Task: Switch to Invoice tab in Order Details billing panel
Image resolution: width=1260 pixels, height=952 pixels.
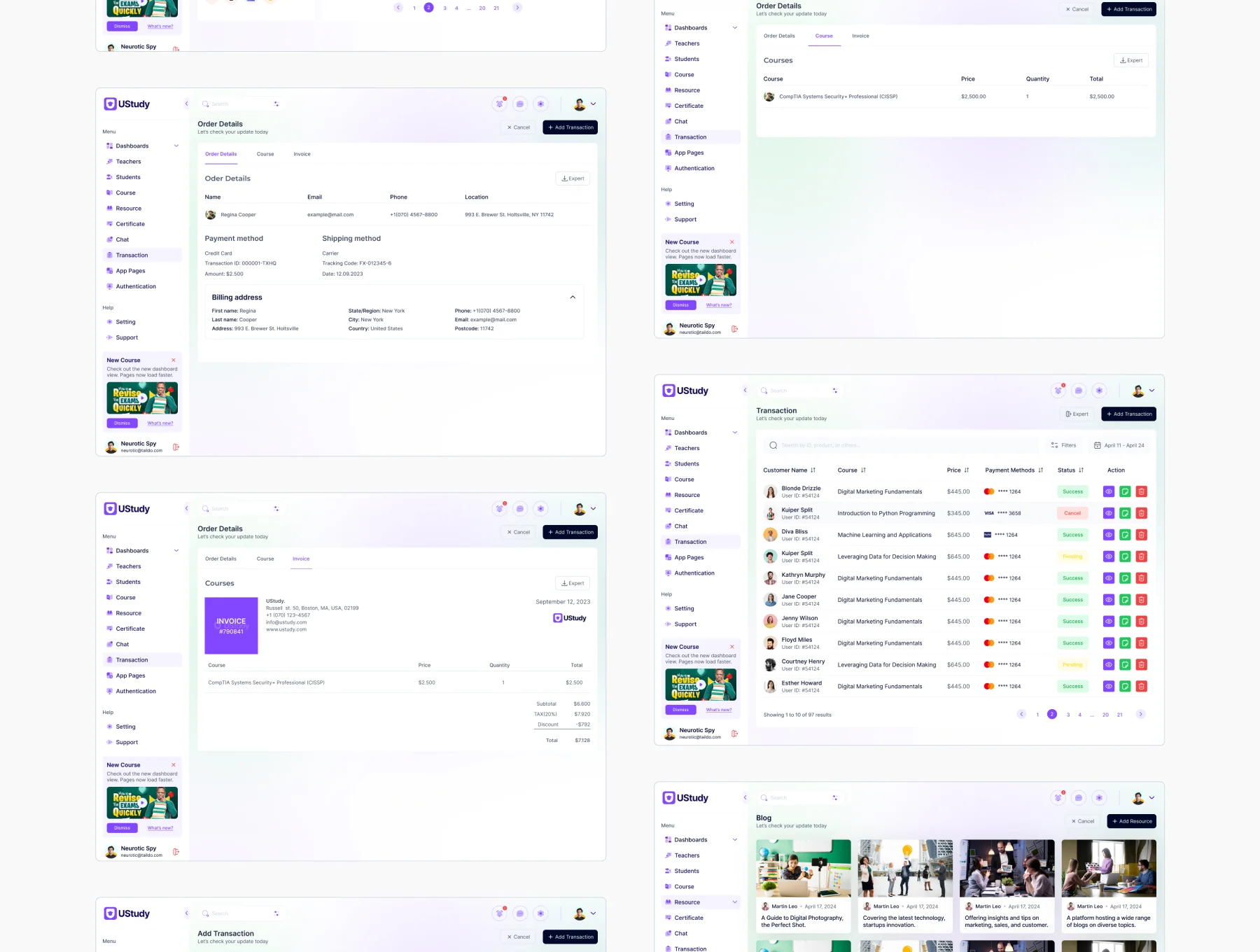Action: click(x=302, y=154)
